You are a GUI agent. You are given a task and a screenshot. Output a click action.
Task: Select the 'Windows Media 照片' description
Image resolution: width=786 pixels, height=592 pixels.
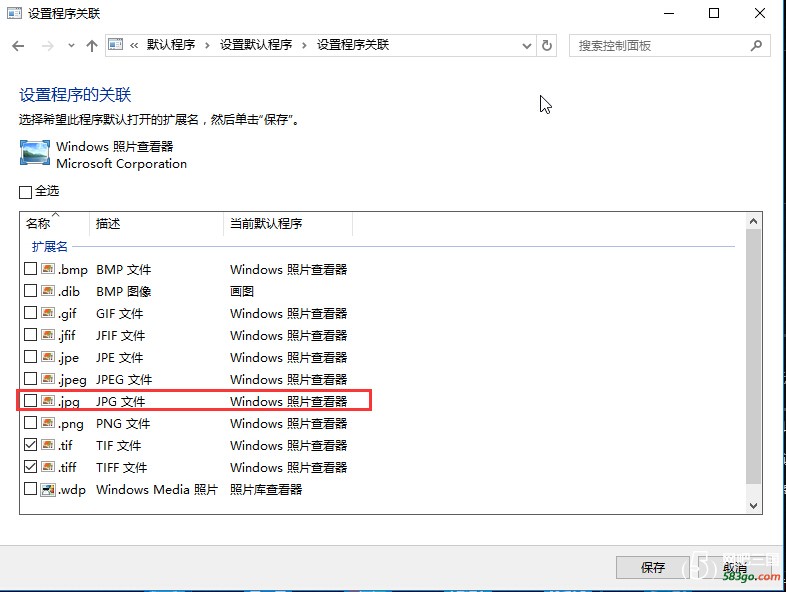click(x=157, y=489)
